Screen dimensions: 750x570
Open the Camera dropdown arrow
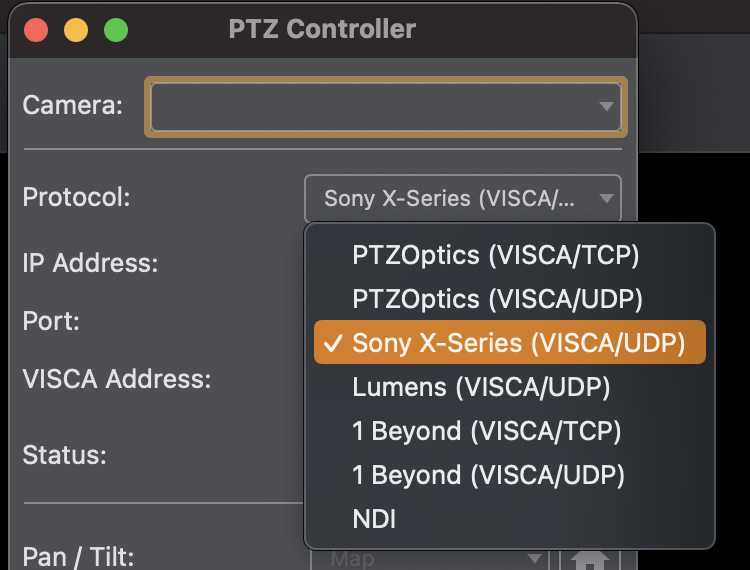[x=606, y=106]
